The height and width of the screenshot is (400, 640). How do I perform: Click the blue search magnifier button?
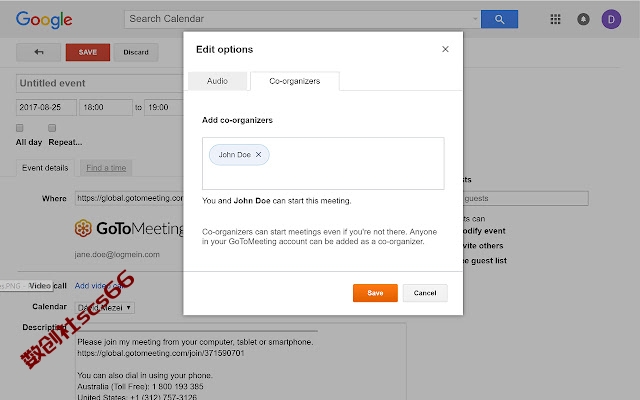(x=499, y=19)
